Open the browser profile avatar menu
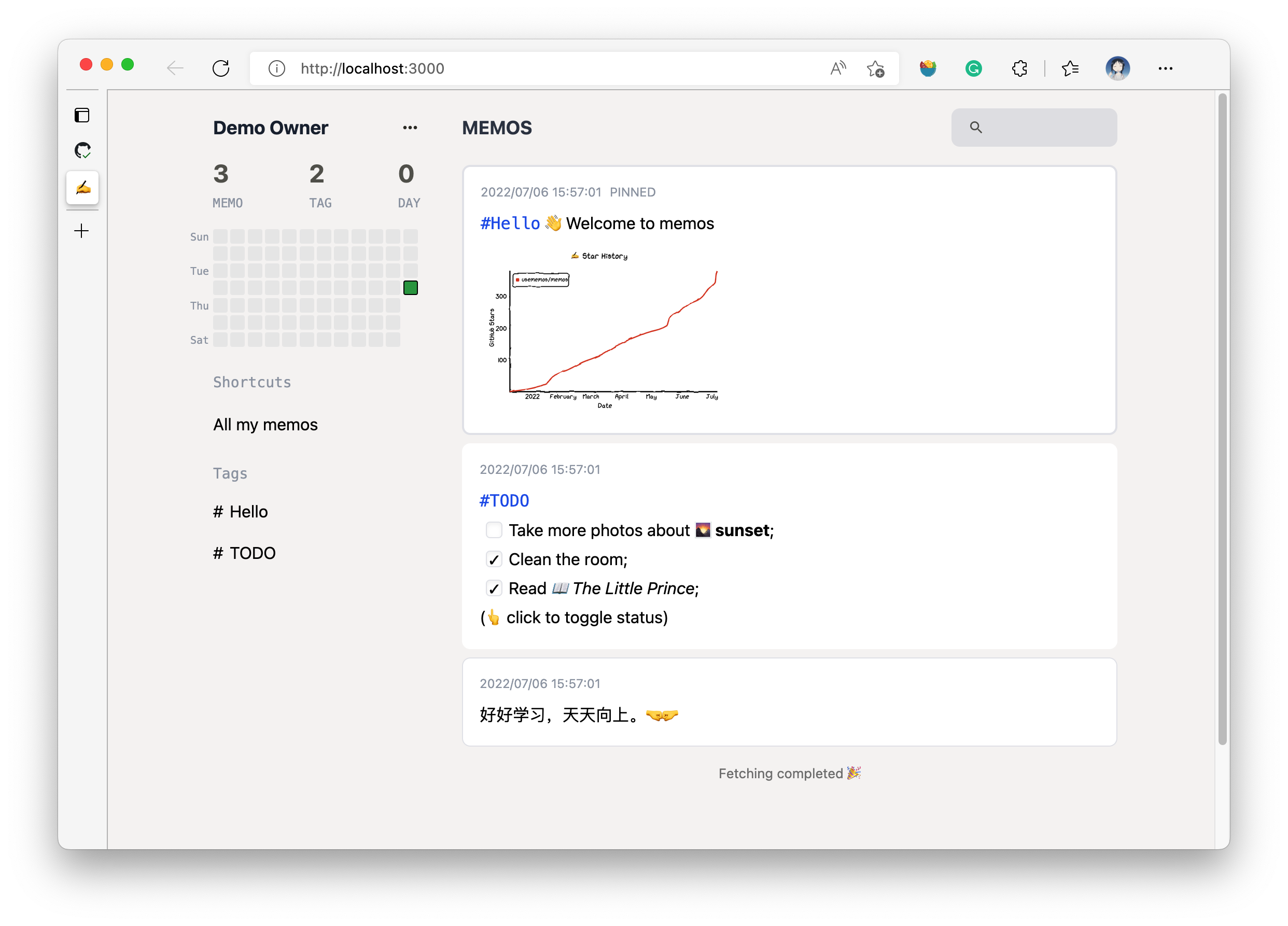Viewport: 1288px width, 926px height. 1117,68
